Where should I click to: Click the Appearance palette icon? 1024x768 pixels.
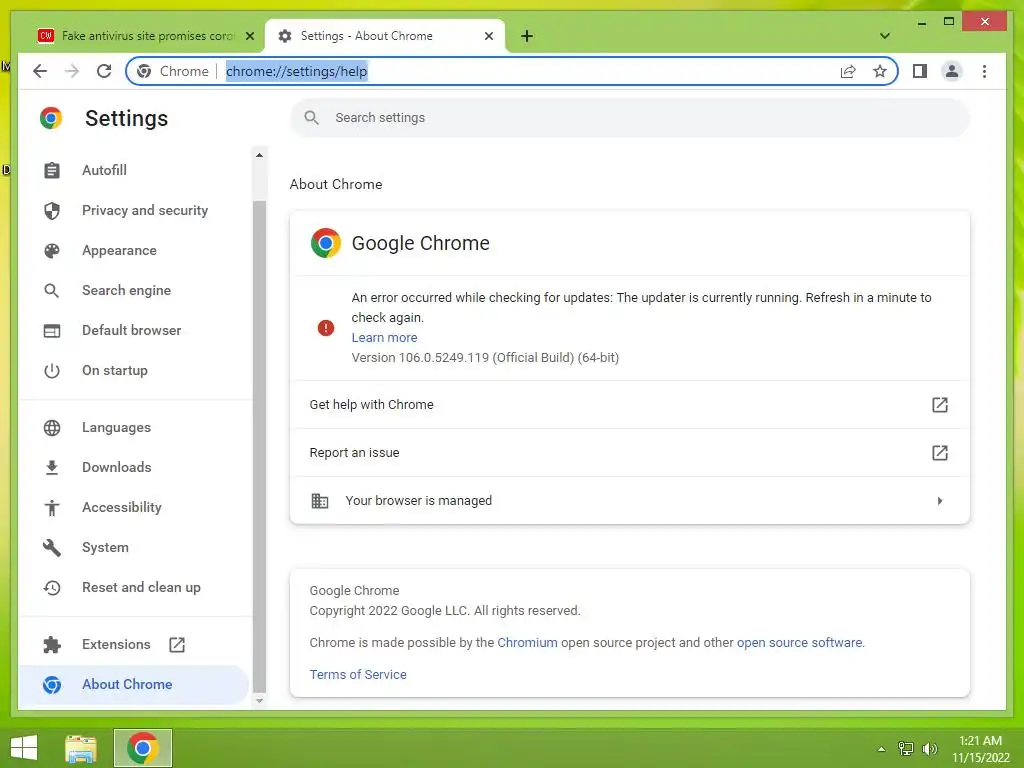(52, 251)
